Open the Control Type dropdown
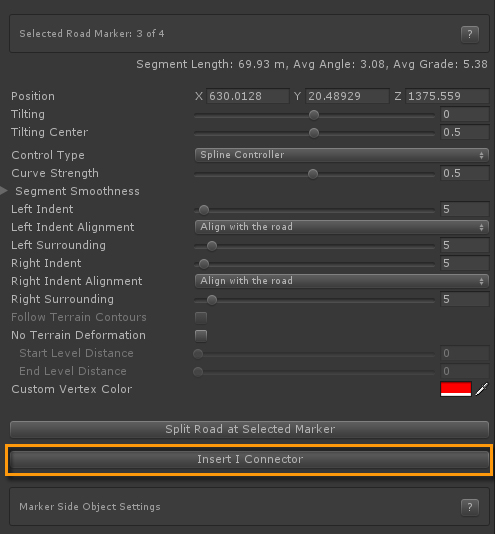The image size is (495, 534). (342, 155)
